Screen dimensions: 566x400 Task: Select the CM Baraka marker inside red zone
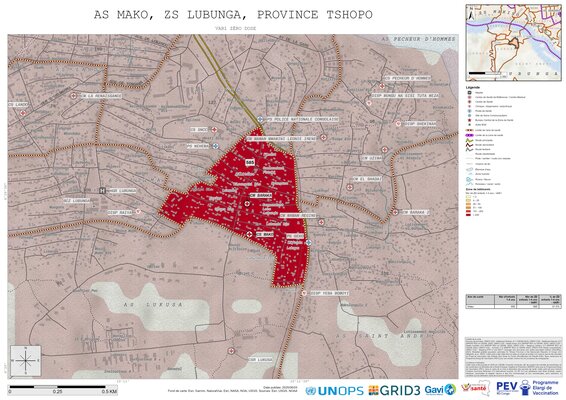[x=247, y=204]
